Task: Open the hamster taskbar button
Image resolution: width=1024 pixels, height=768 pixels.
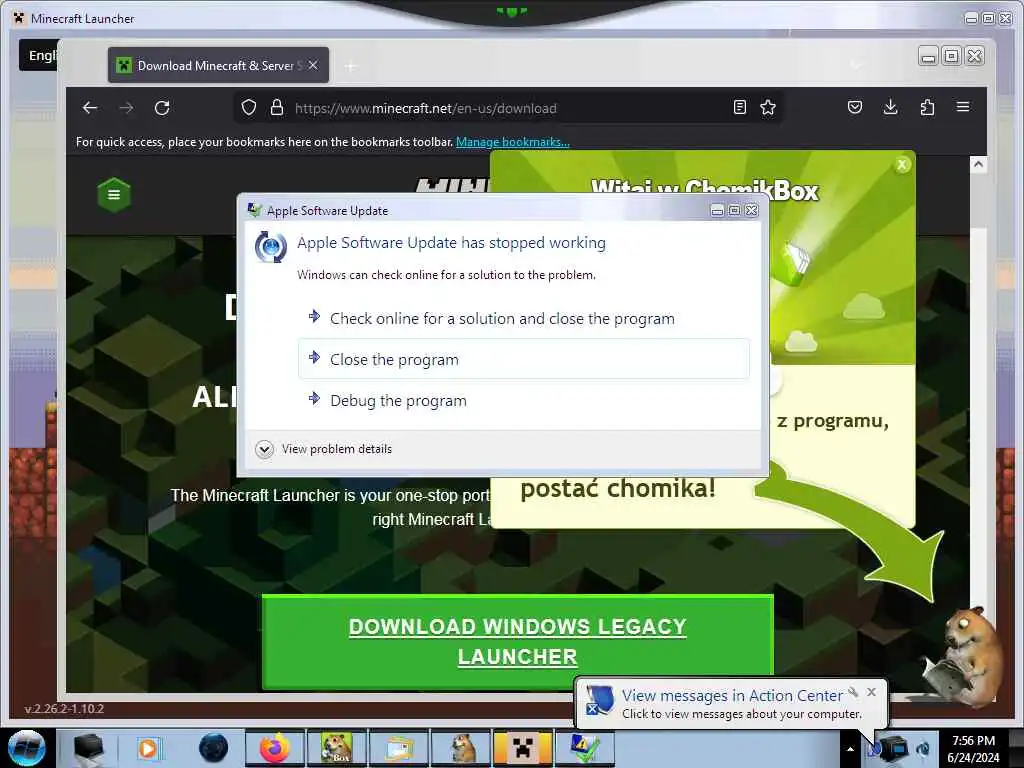Action: [461, 748]
